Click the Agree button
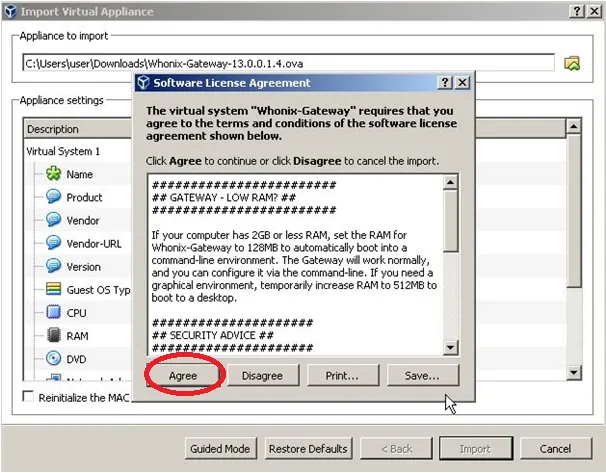 183,376
